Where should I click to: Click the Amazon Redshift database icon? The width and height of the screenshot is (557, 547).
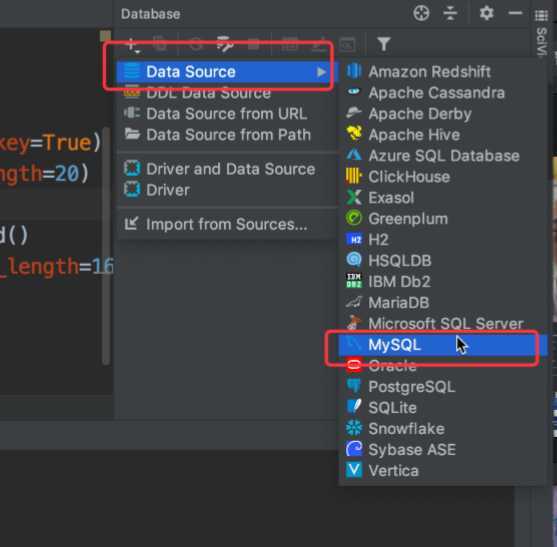pos(354,71)
